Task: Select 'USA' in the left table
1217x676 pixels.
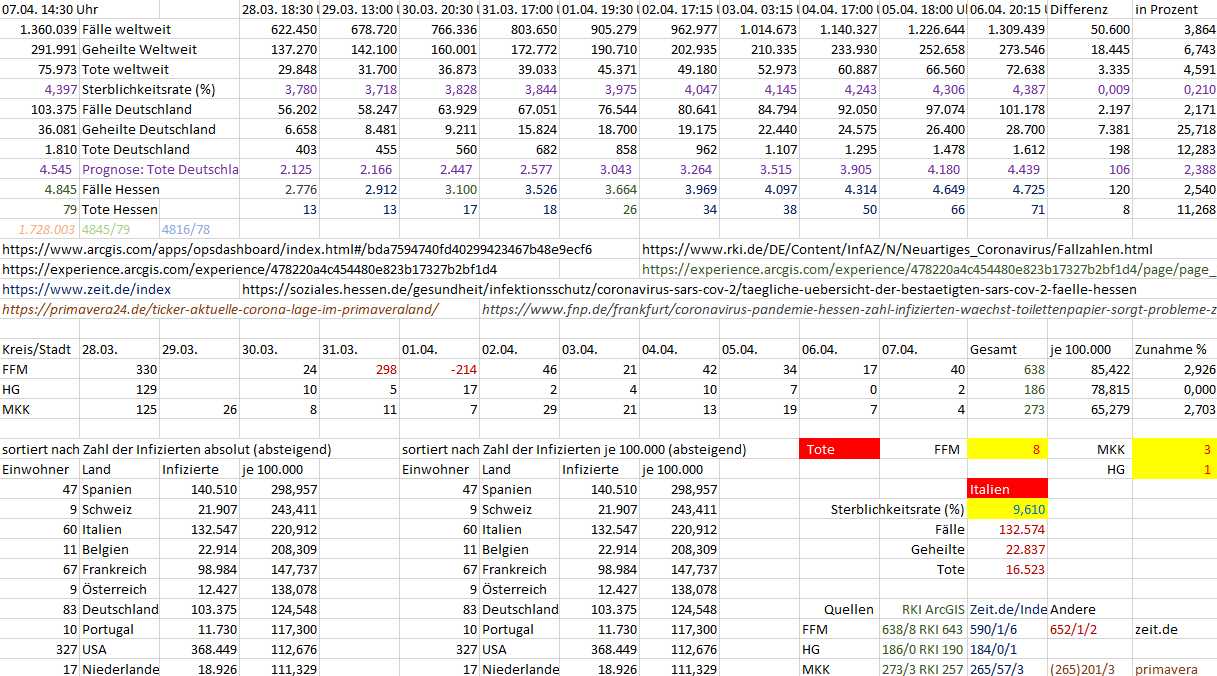Action: point(120,649)
